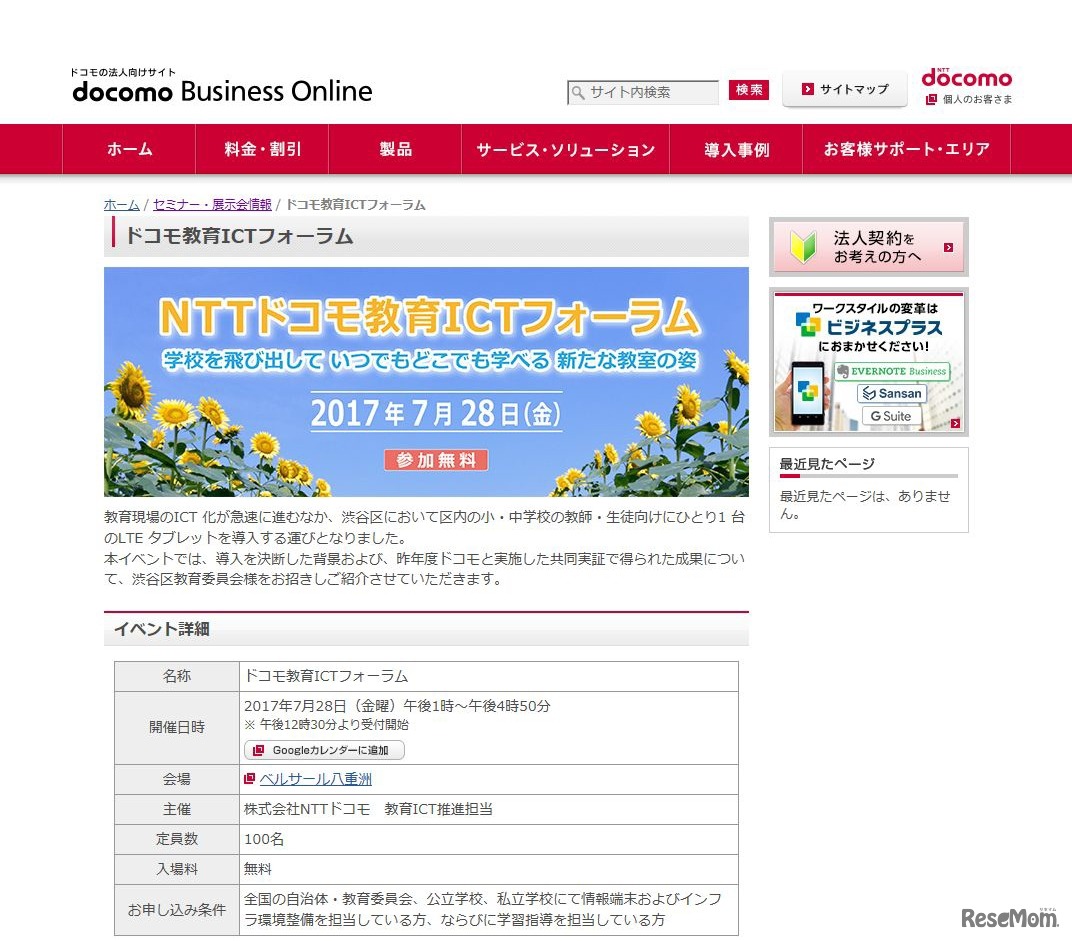The width and height of the screenshot is (1072, 941).
Task: Open the ホーム navigation menu item
Action: [129, 149]
